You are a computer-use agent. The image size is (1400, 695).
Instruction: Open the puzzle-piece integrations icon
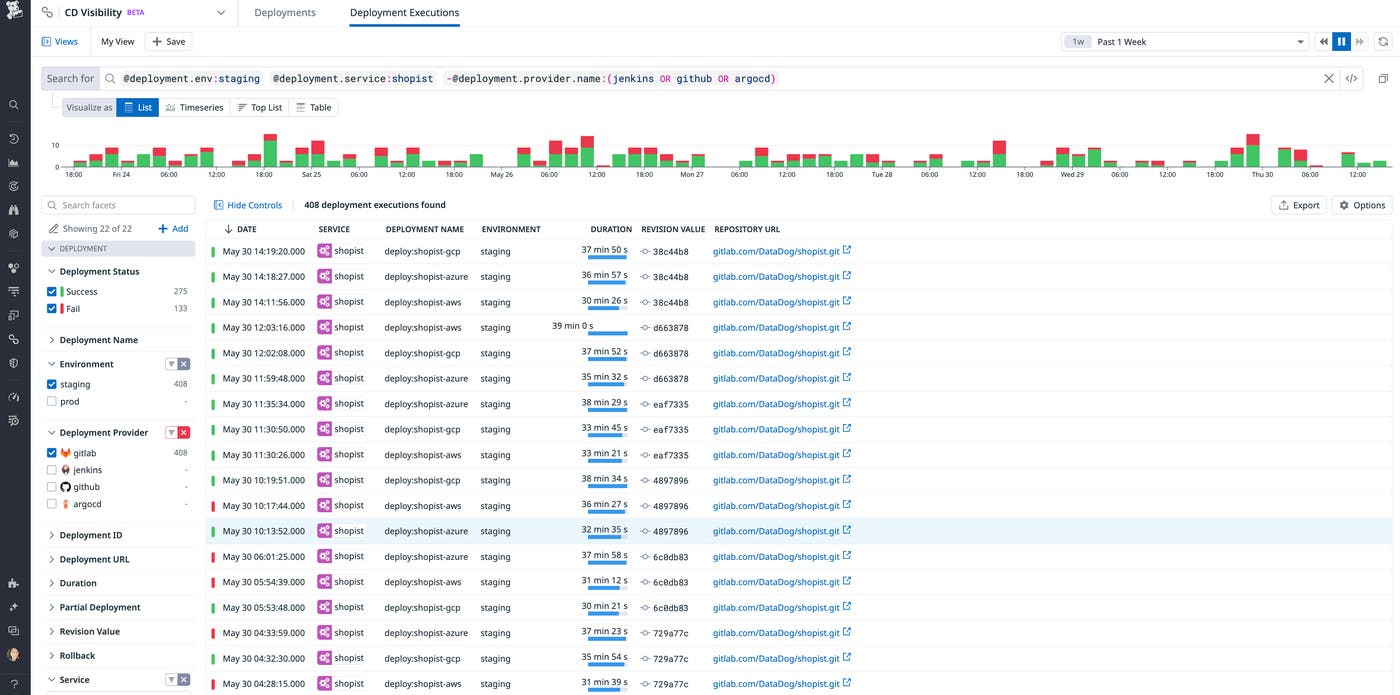click(x=14, y=583)
